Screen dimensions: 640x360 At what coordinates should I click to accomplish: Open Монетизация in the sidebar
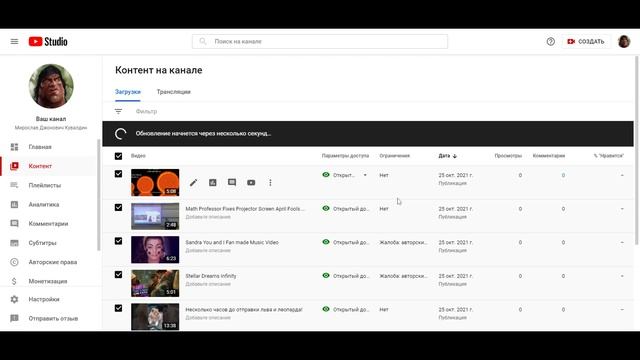click(x=48, y=281)
